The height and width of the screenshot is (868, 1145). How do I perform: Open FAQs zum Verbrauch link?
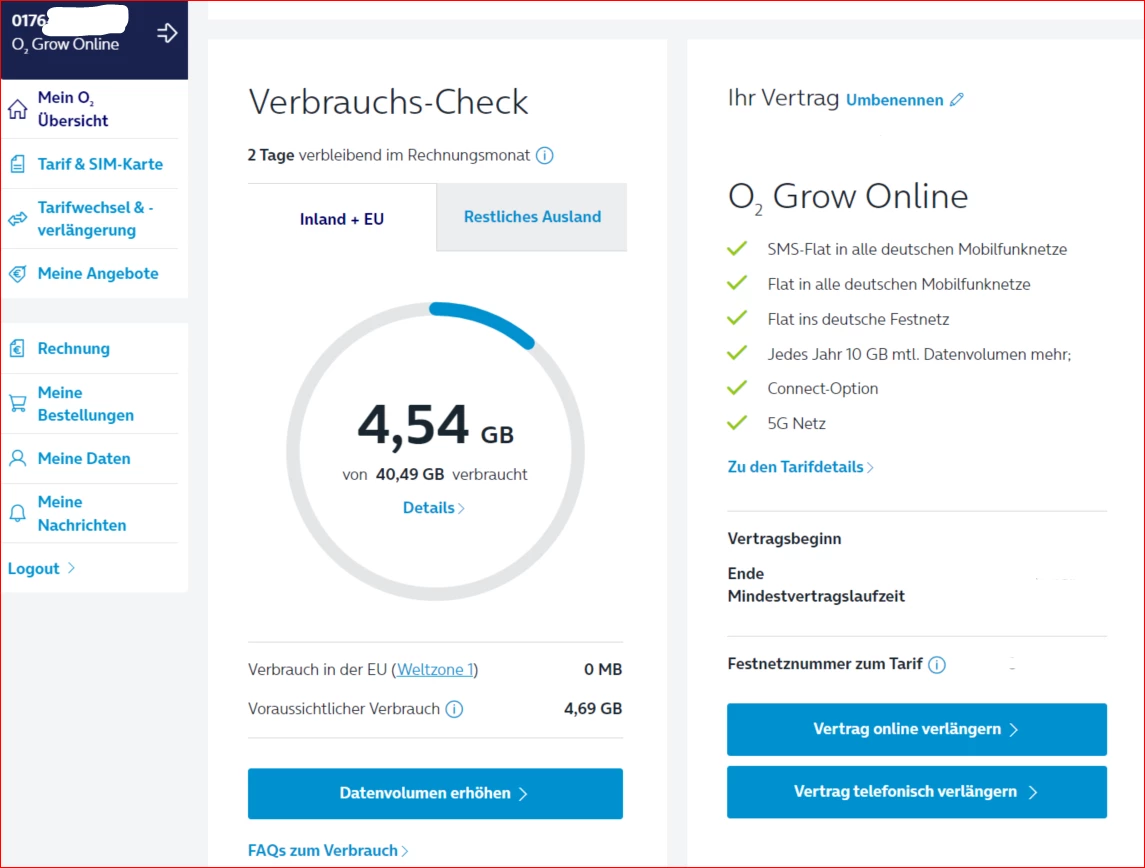[x=328, y=850]
